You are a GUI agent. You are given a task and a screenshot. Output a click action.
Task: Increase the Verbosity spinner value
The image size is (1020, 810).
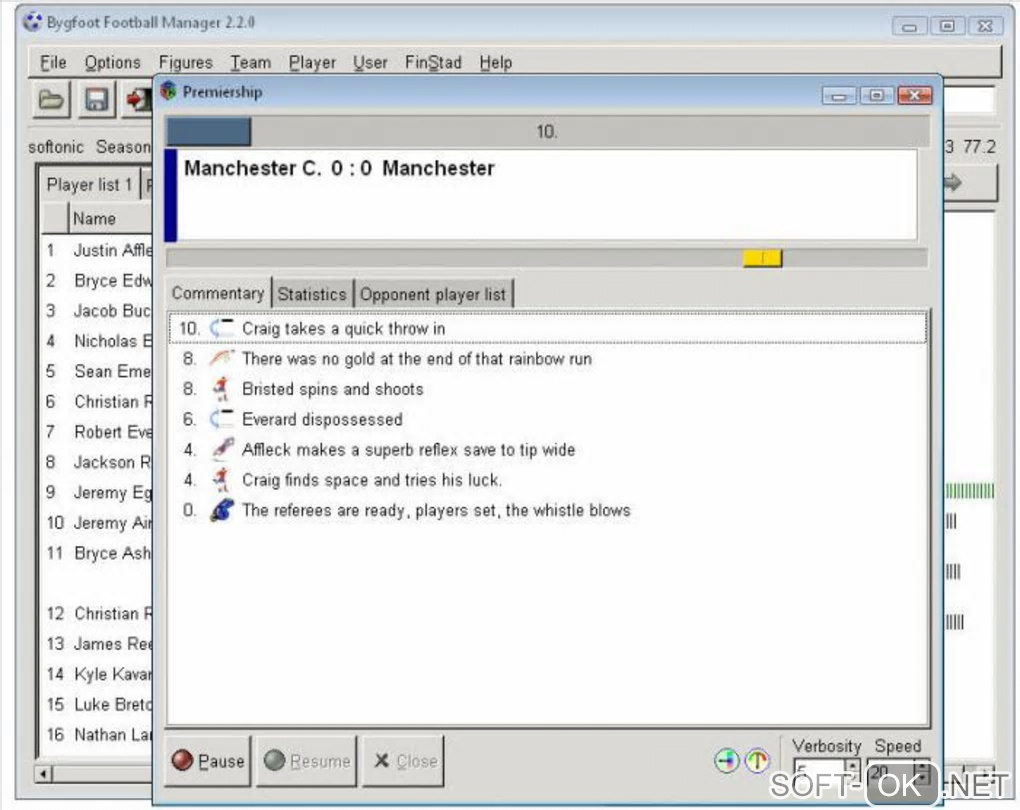point(852,766)
